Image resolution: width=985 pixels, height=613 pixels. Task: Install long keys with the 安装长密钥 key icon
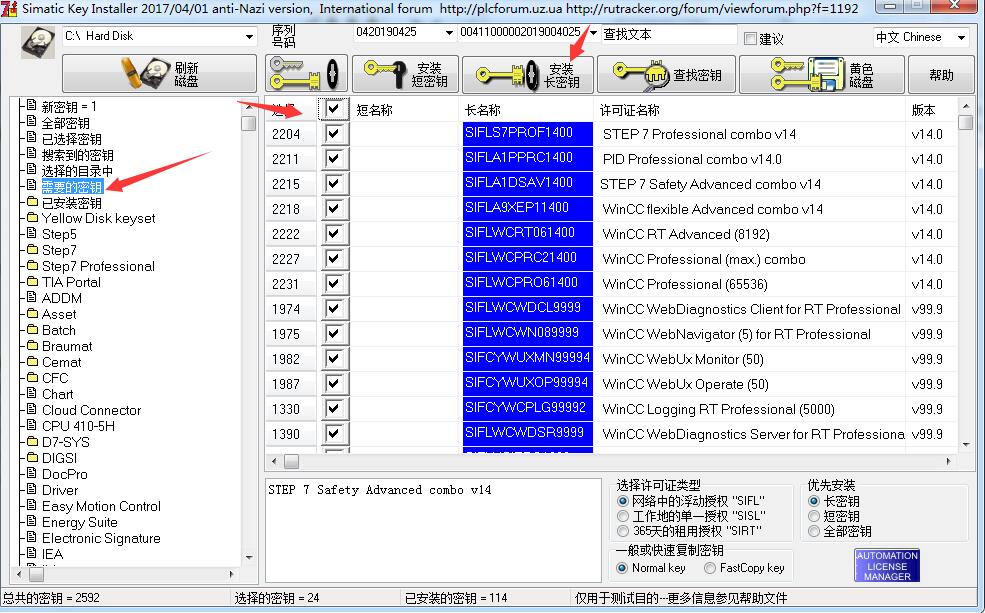[527, 73]
